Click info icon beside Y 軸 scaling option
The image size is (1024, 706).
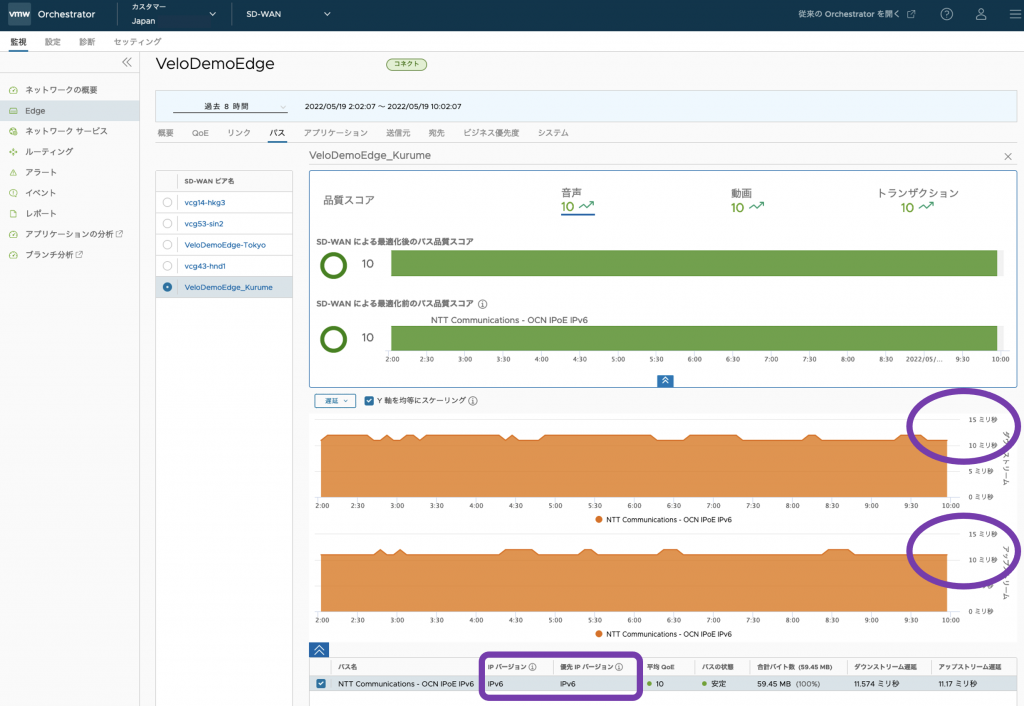pos(473,401)
